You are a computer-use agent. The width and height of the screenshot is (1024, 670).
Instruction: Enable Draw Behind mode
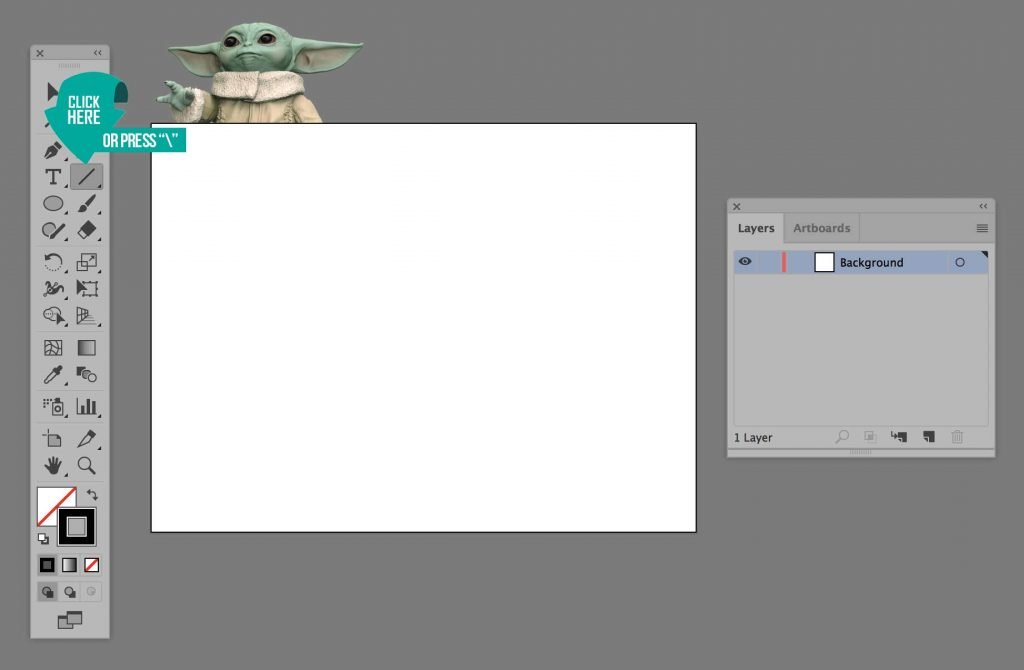coord(69,592)
